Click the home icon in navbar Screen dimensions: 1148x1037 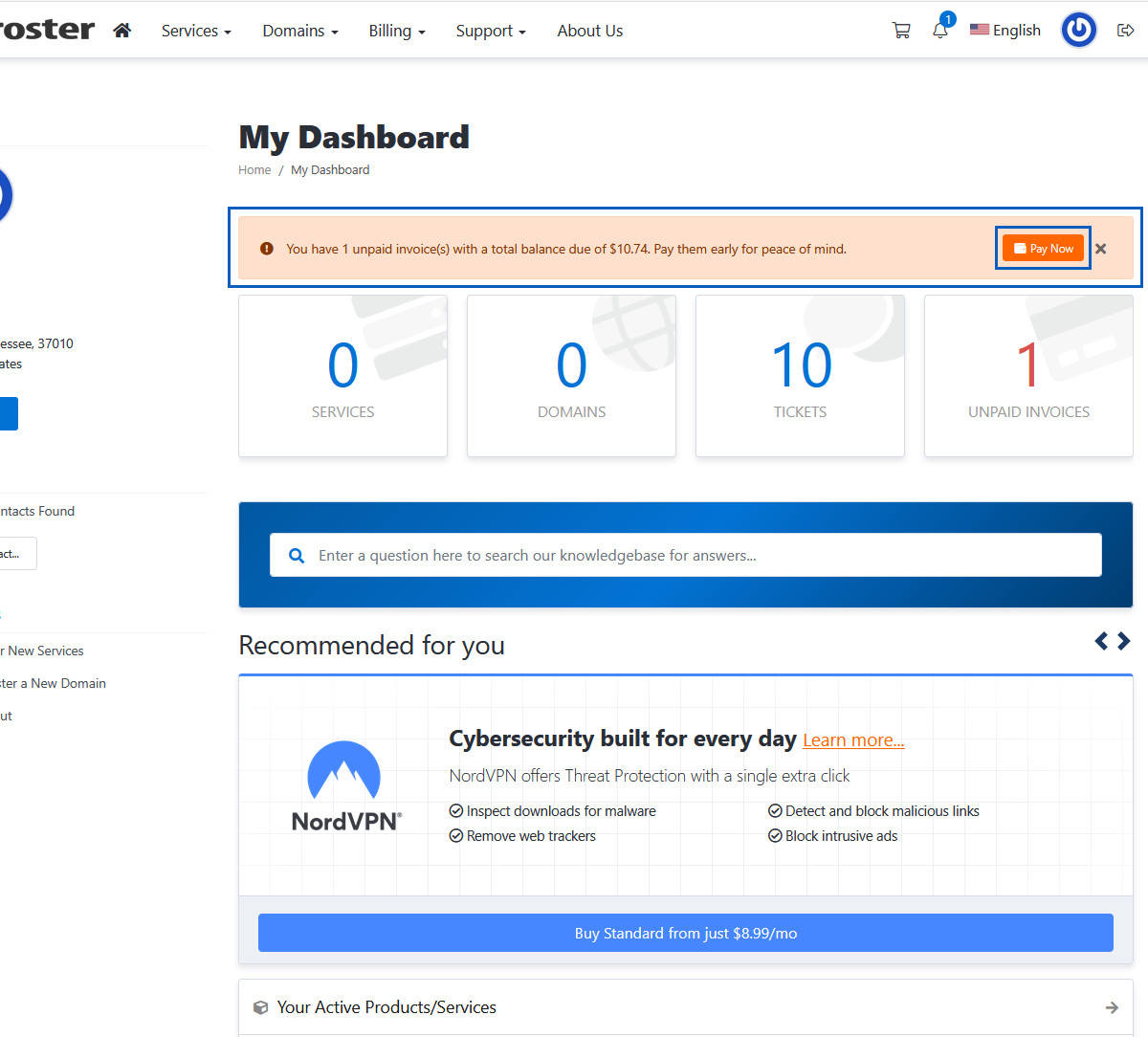tap(121, 31)
